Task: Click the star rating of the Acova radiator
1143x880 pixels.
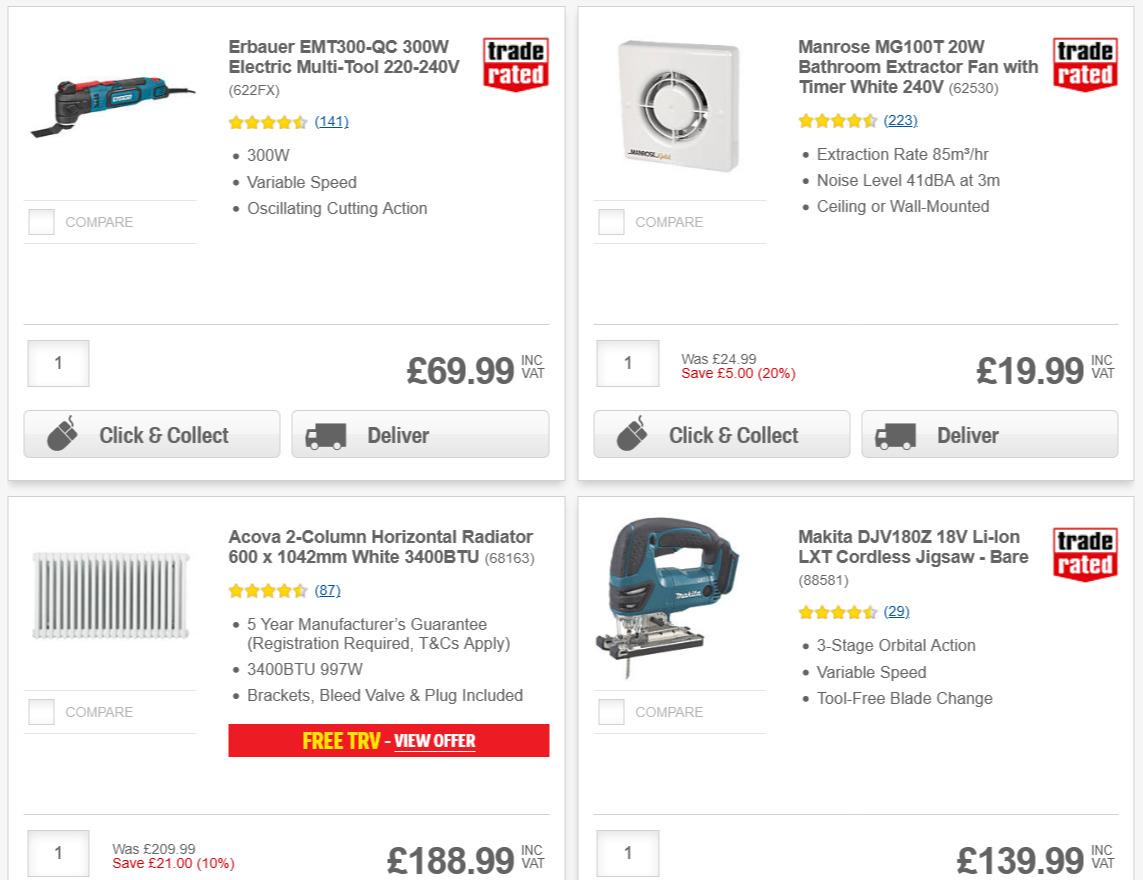Action: click(x=268, y=590)
